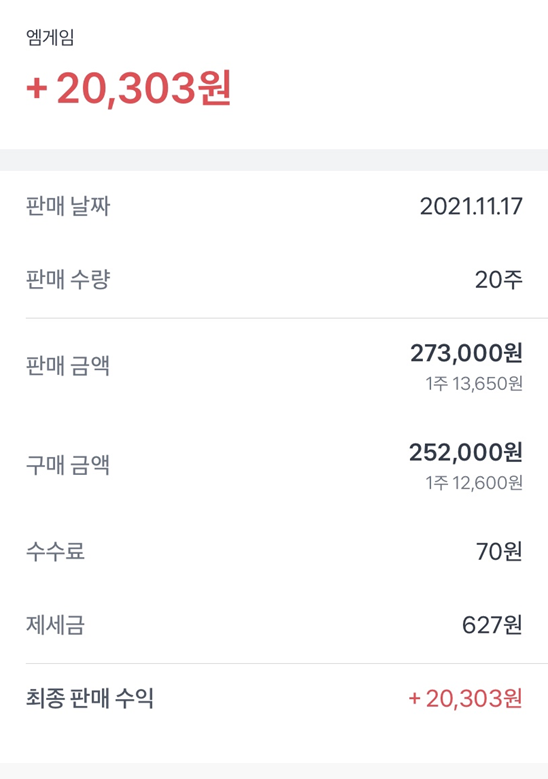548x779 pixels.
Task: Tap the 제세금 label
Action: pyautogui.click(x=55, y=625)
